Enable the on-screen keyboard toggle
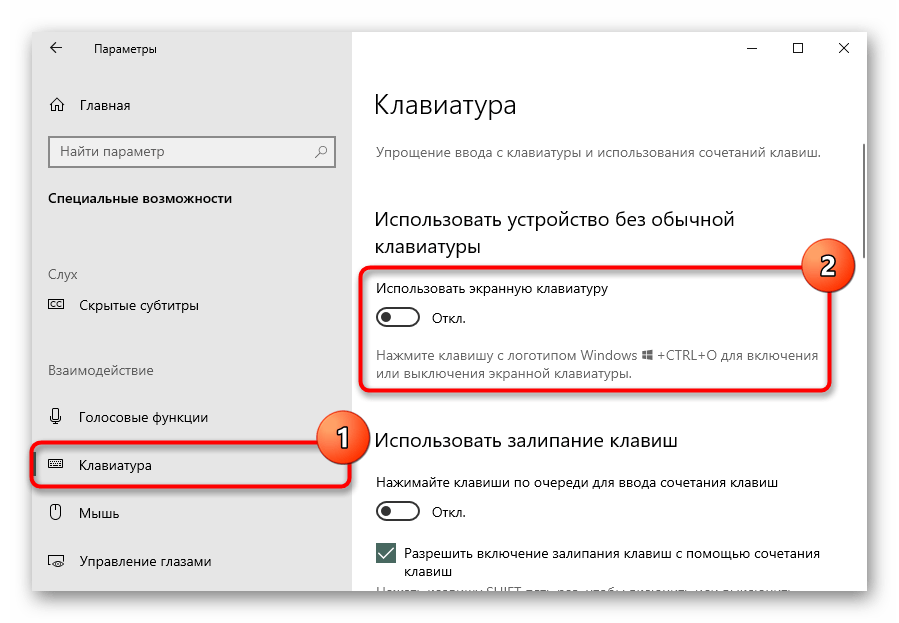This screenshot has height=623, width=899. 397,318
